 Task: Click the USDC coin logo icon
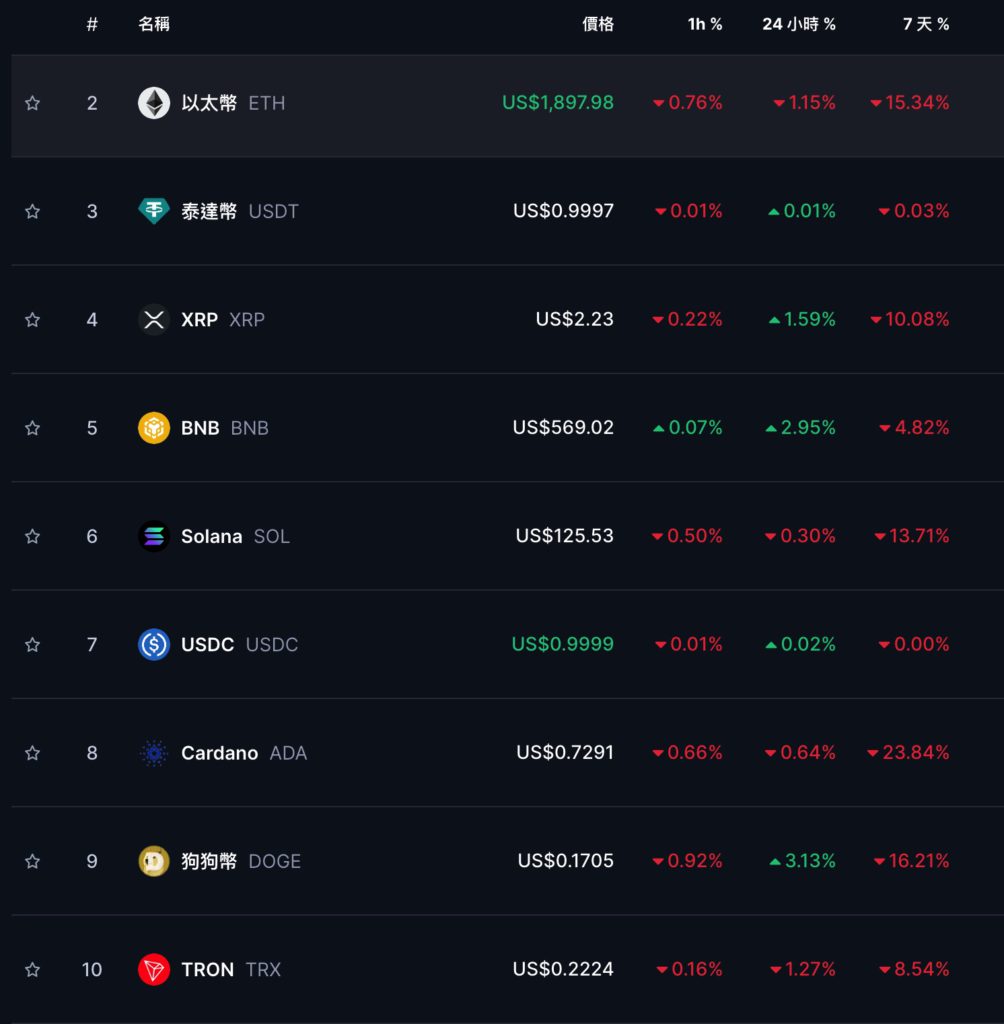click(154, 644)
